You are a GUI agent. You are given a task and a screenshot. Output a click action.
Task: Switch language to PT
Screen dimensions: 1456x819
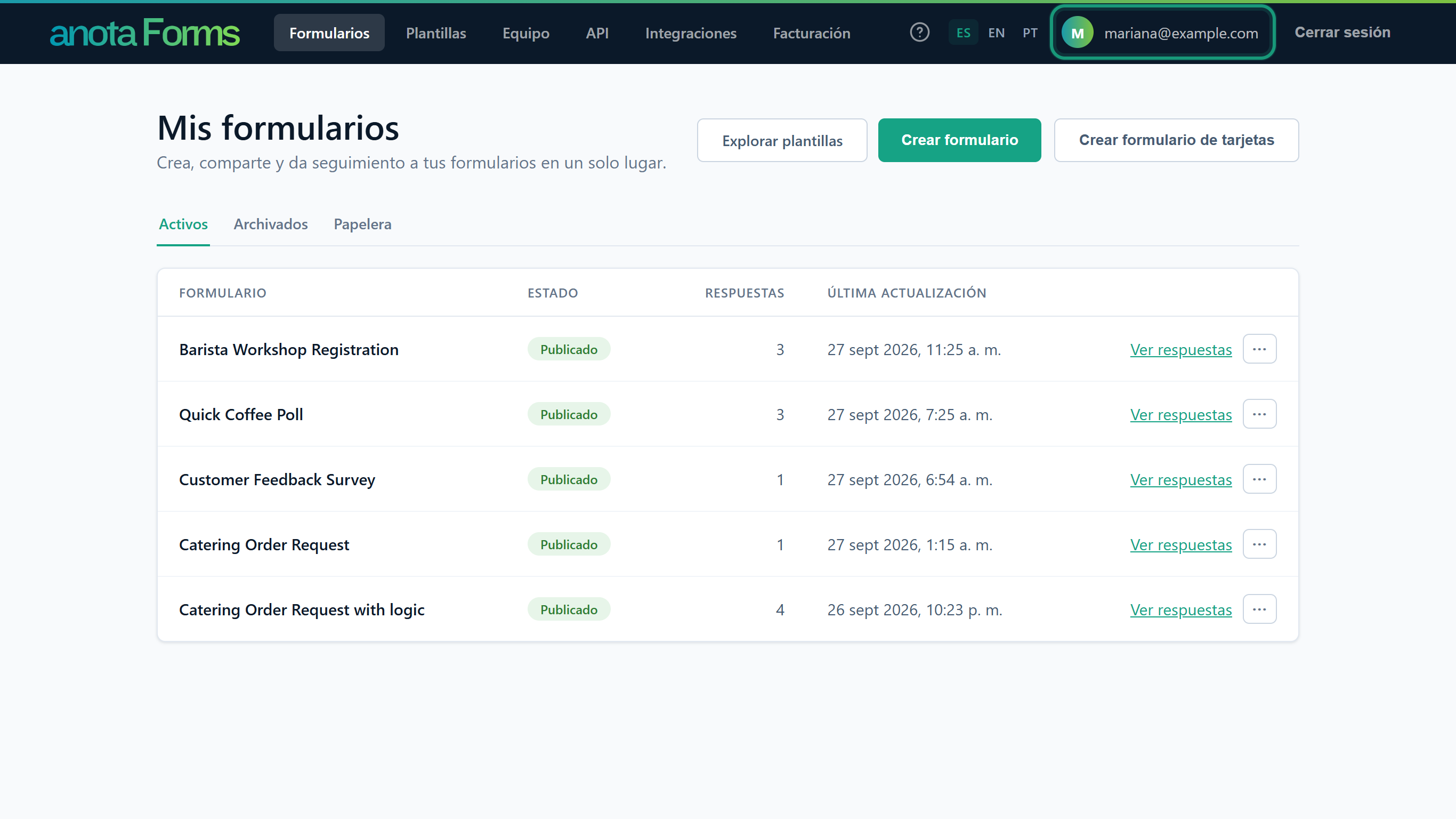point(1030,33)
